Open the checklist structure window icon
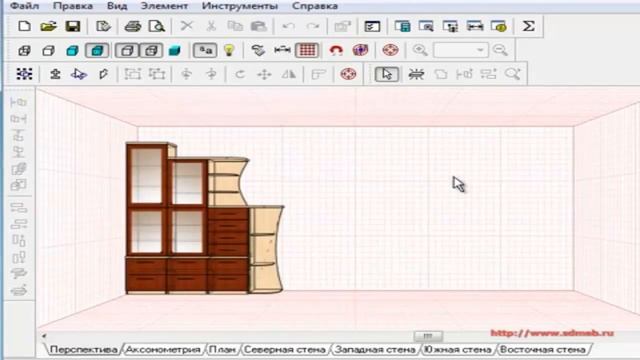The width and height of the screenshot is (640, 360). tap(372, 27)
